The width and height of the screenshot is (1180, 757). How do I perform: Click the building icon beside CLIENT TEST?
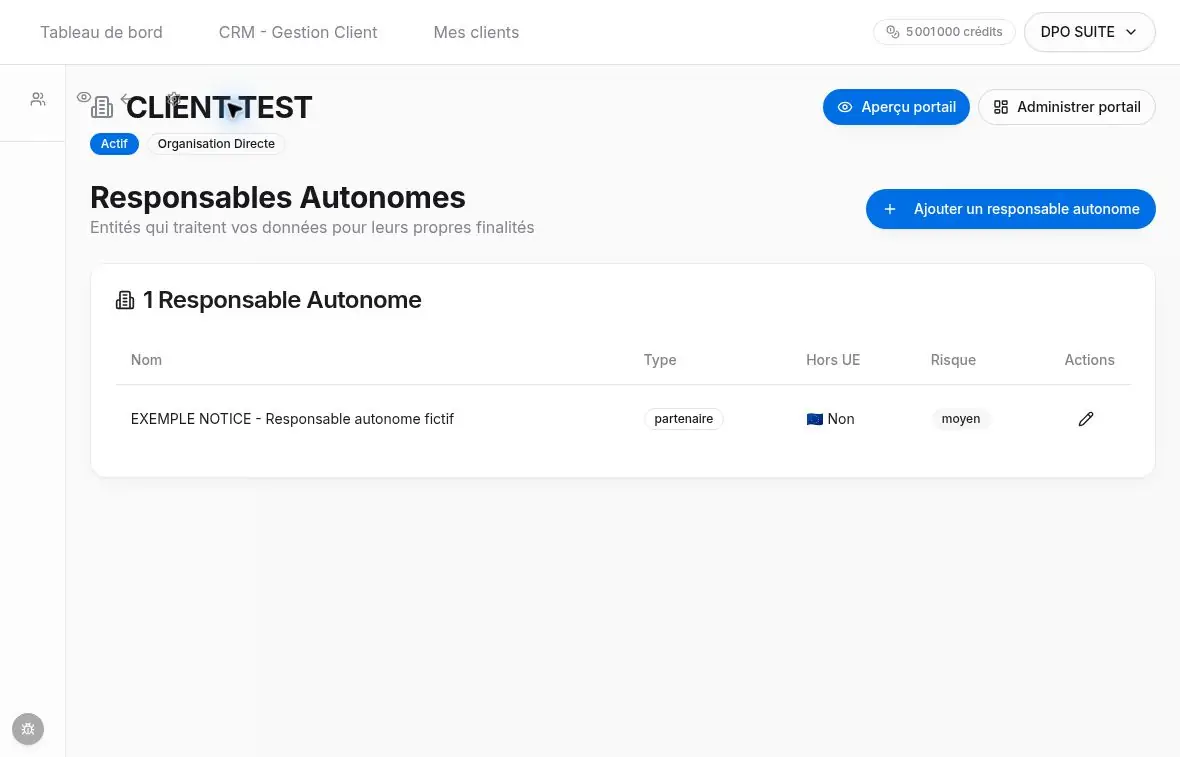click(x=102, y=108)
